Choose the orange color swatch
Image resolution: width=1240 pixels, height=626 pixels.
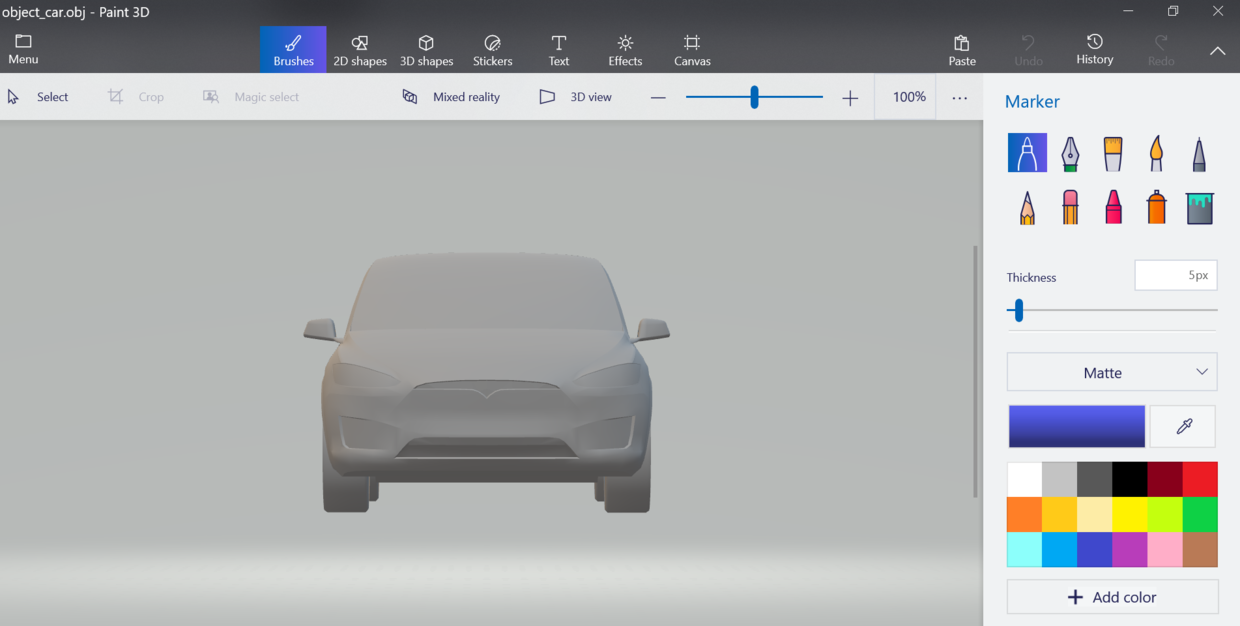pyautogui.click(x=1024, y=514)
